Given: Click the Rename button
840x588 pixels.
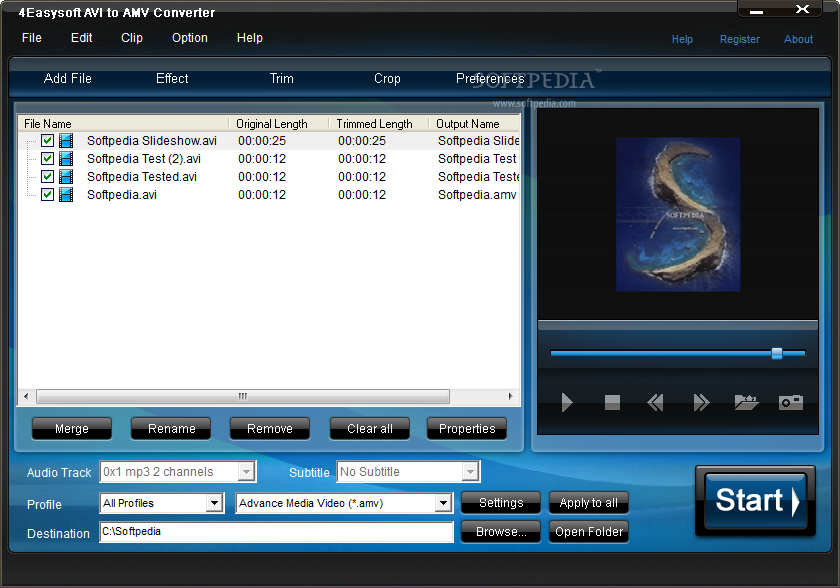Looking at the screenshot, I should click(x=171, y=429).
